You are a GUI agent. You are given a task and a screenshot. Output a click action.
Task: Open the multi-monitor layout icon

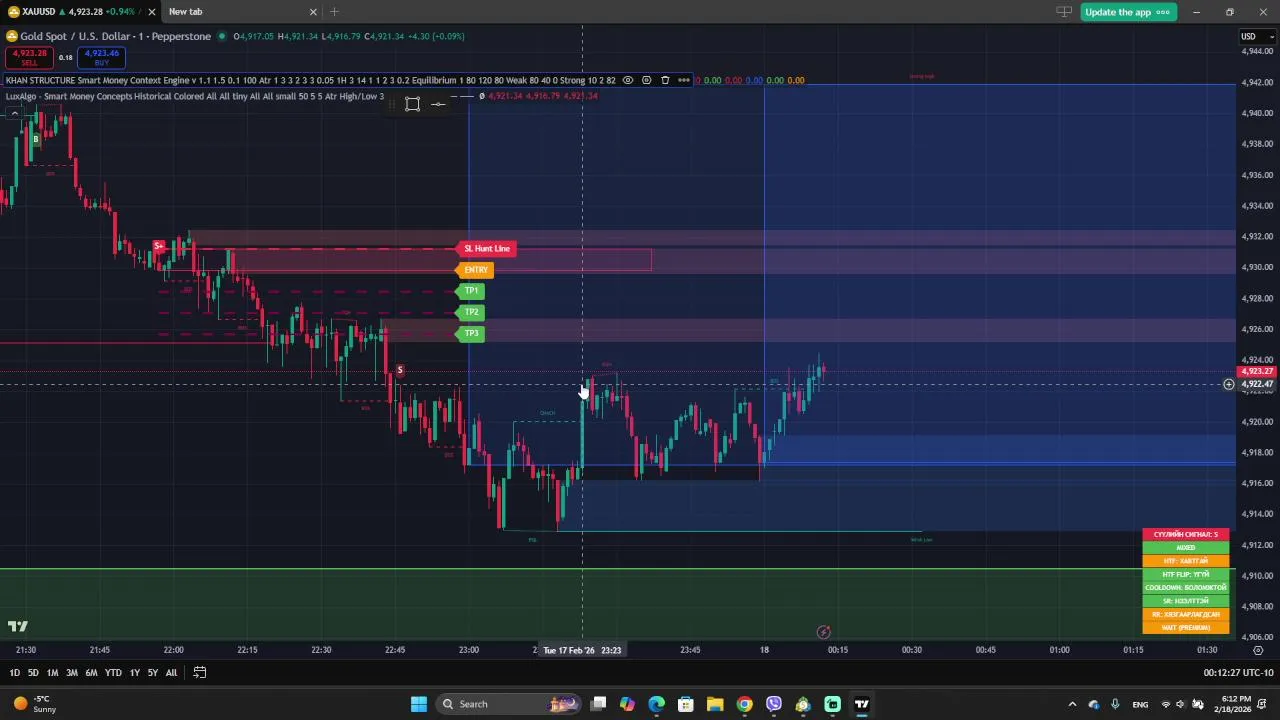[x=1064, y=12]
